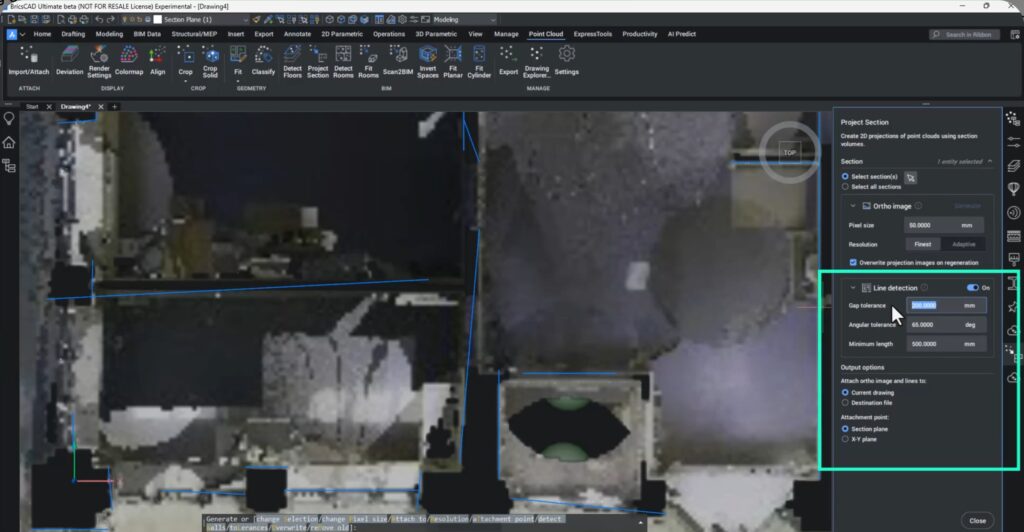Choose the Fit Cylinder tool
This screenshot has width=1024, height=532.
[479, 61]
